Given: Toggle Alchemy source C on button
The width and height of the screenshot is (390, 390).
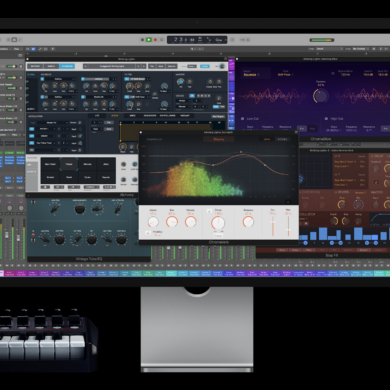Looking at the screenshot, I should click(x=42, y=97).
